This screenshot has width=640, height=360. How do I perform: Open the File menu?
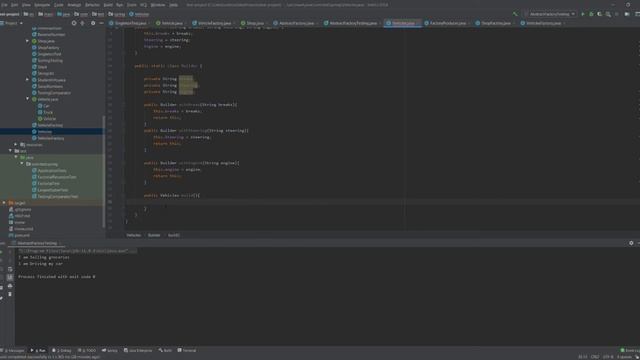tap(4, 5)
